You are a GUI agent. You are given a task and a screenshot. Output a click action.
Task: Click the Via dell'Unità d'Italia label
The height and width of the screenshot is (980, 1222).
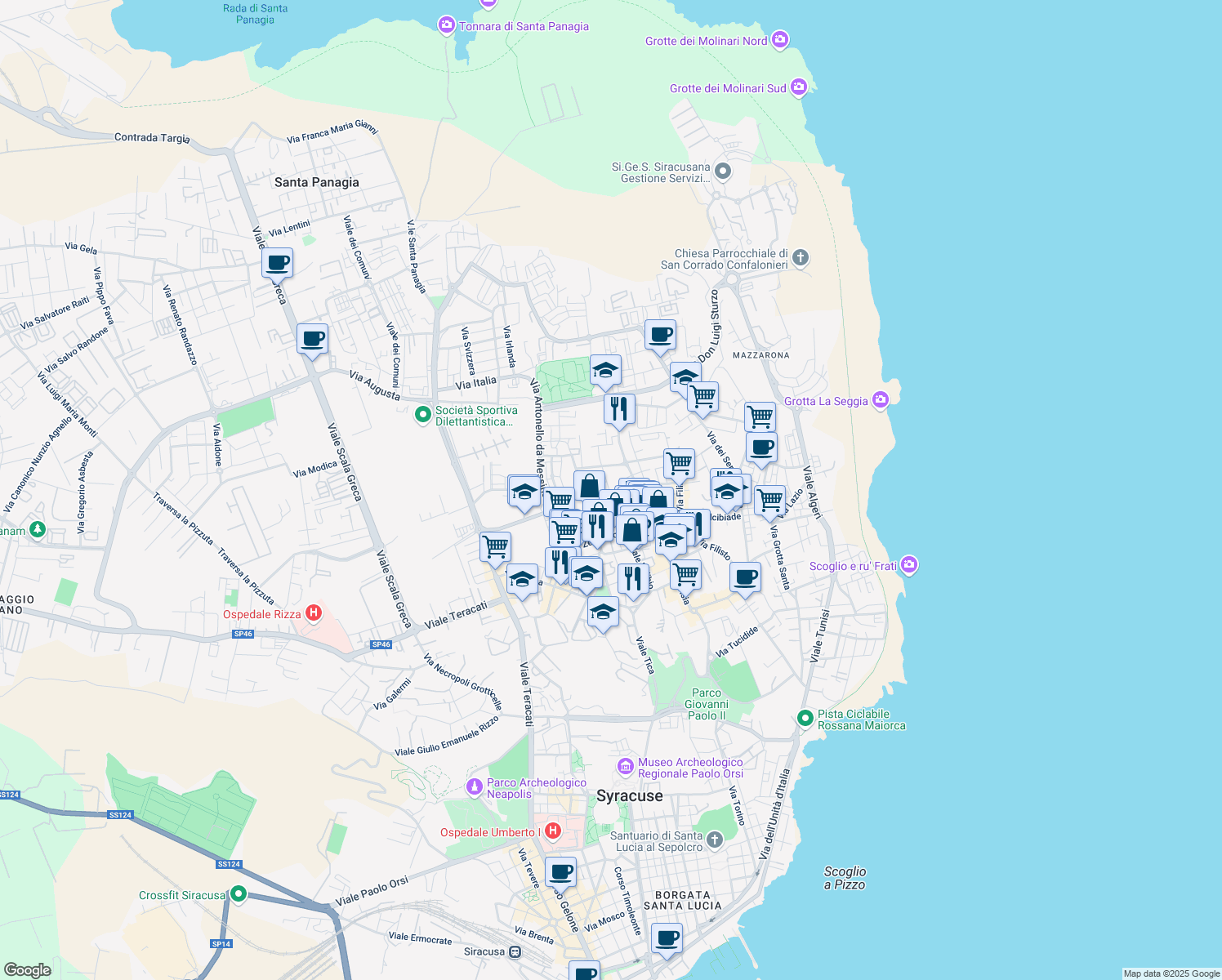[x=774, y=813]
